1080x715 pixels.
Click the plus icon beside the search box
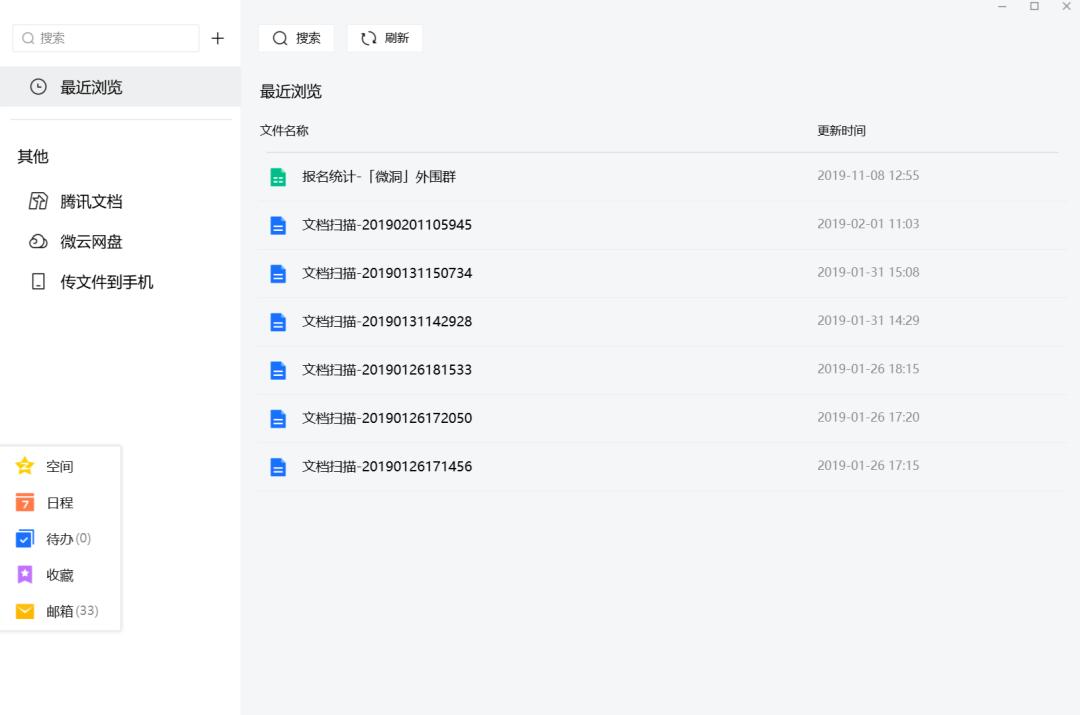coord(218,39)
